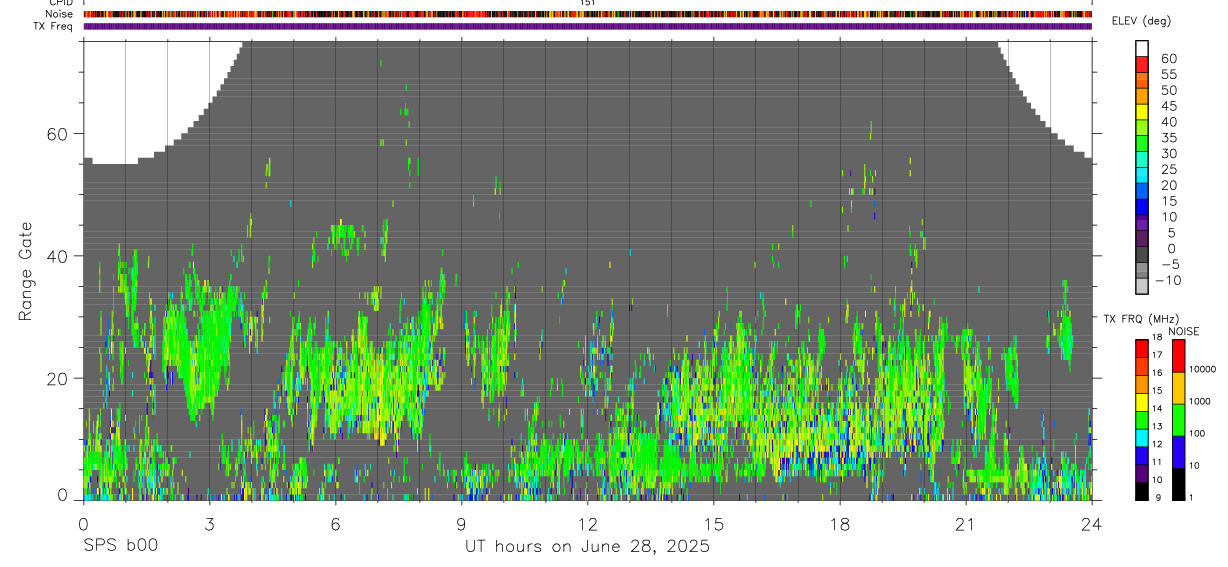
Task: Click the '24' tick label on the UT hours axis
Action: 1092,524
